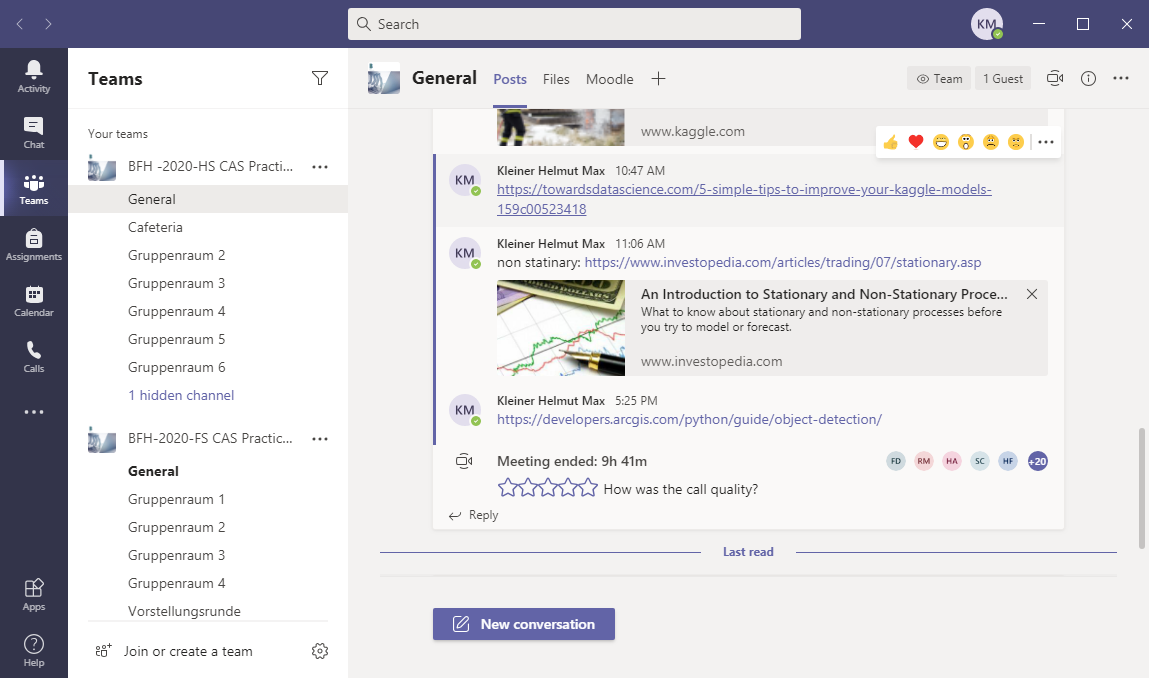The image size is (1149, 678).
Task: React with the thumbs up emoji
Action: (x=890, y=142)
